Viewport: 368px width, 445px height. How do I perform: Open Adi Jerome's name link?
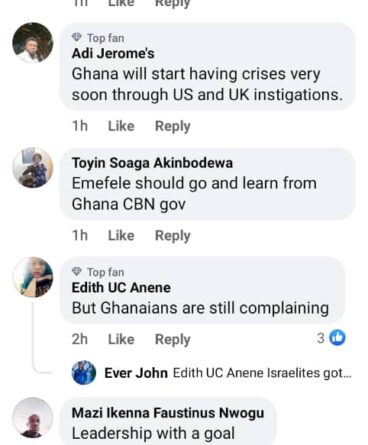(x=113, y=54)
